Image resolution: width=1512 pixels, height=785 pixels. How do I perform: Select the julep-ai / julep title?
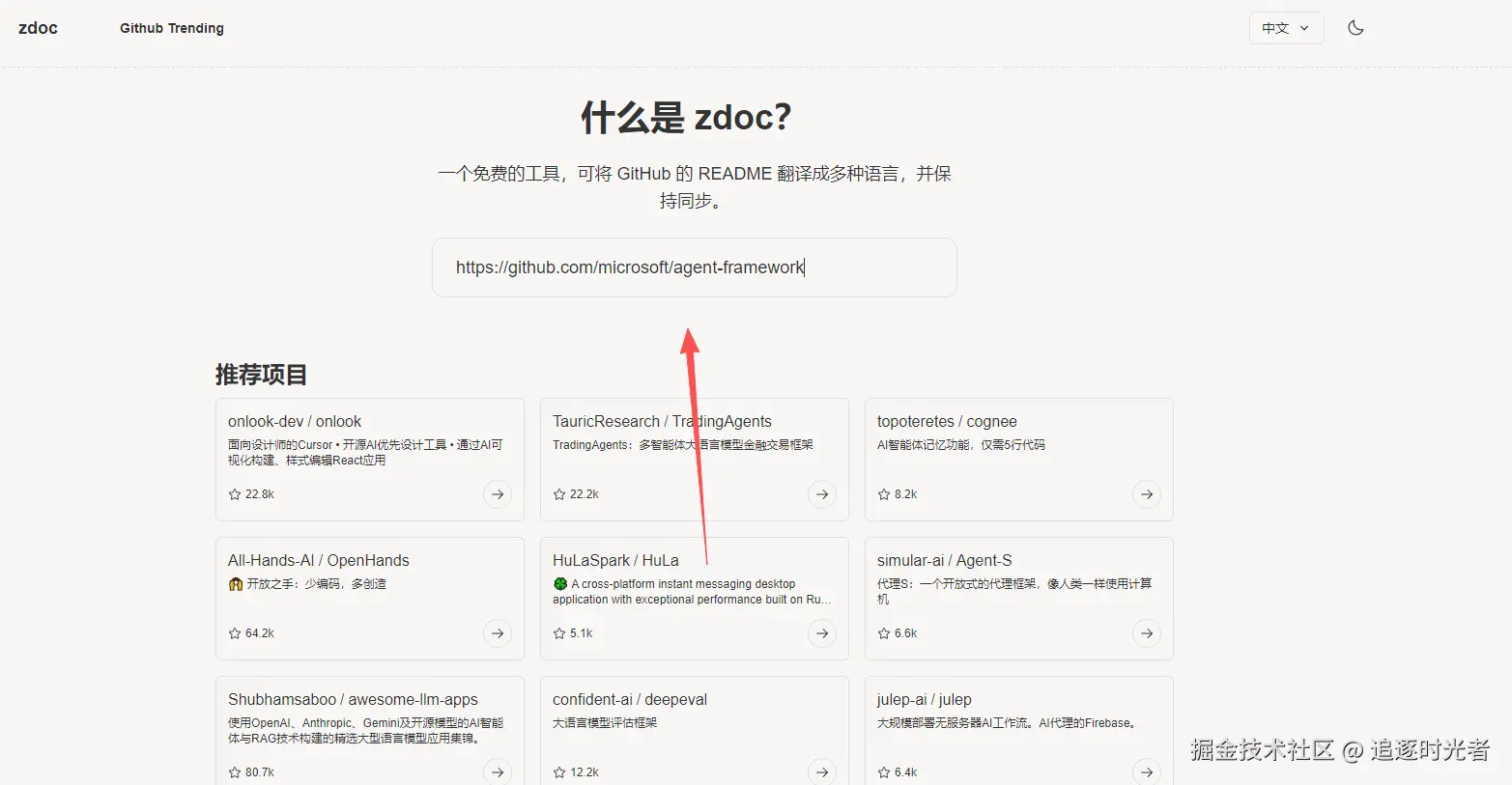point(925,700)
